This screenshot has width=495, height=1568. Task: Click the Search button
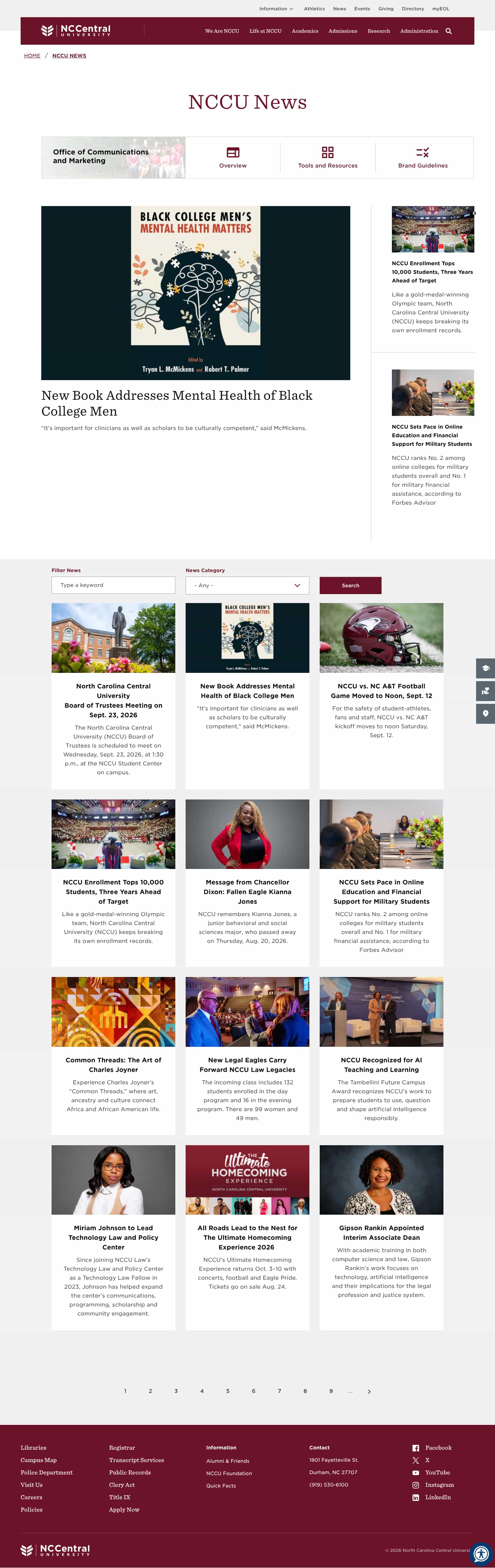(x=350, y=585)
